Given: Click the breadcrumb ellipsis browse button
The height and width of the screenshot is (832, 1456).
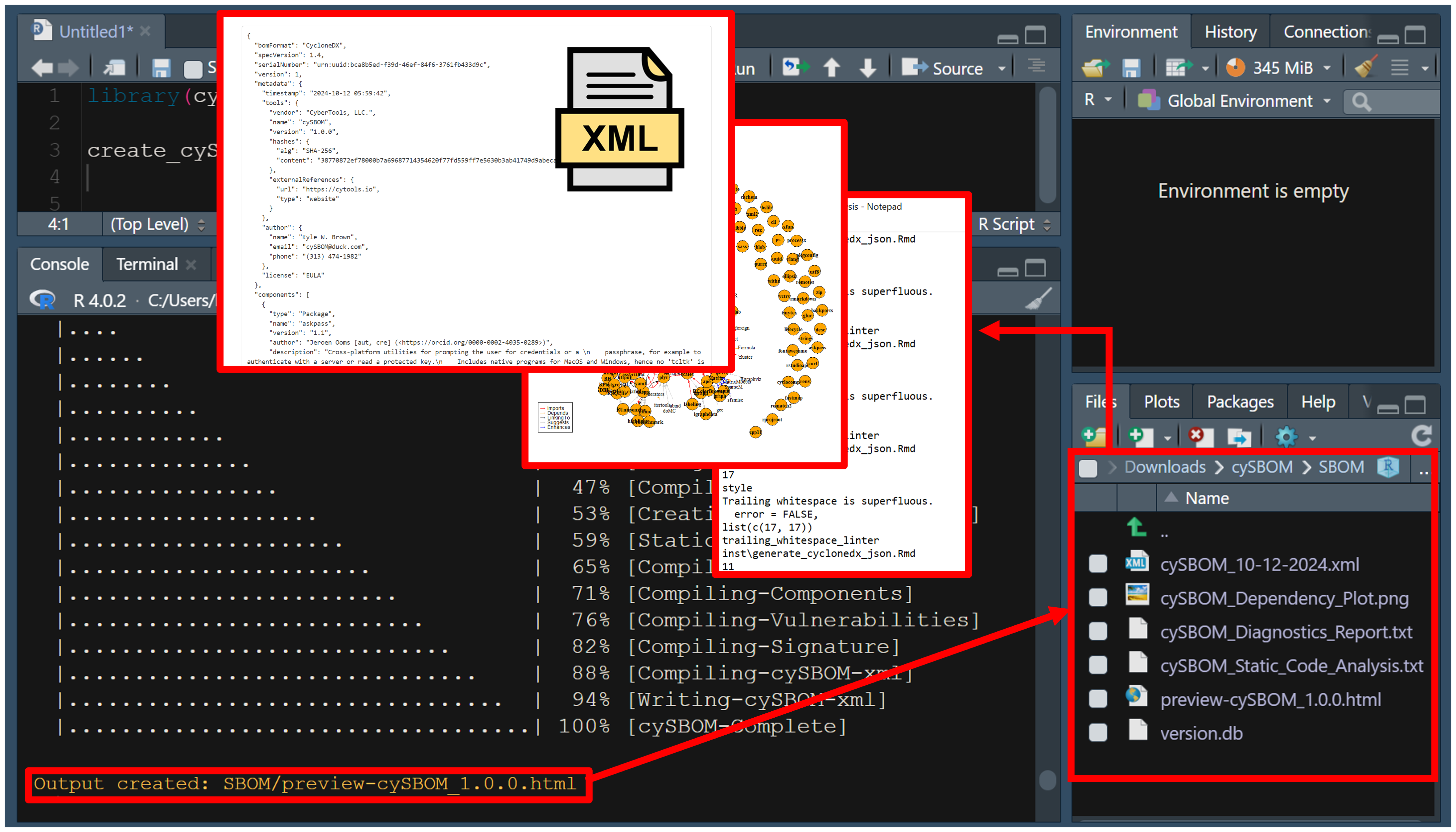Looking at the screenshot, I should [1423, 469].
